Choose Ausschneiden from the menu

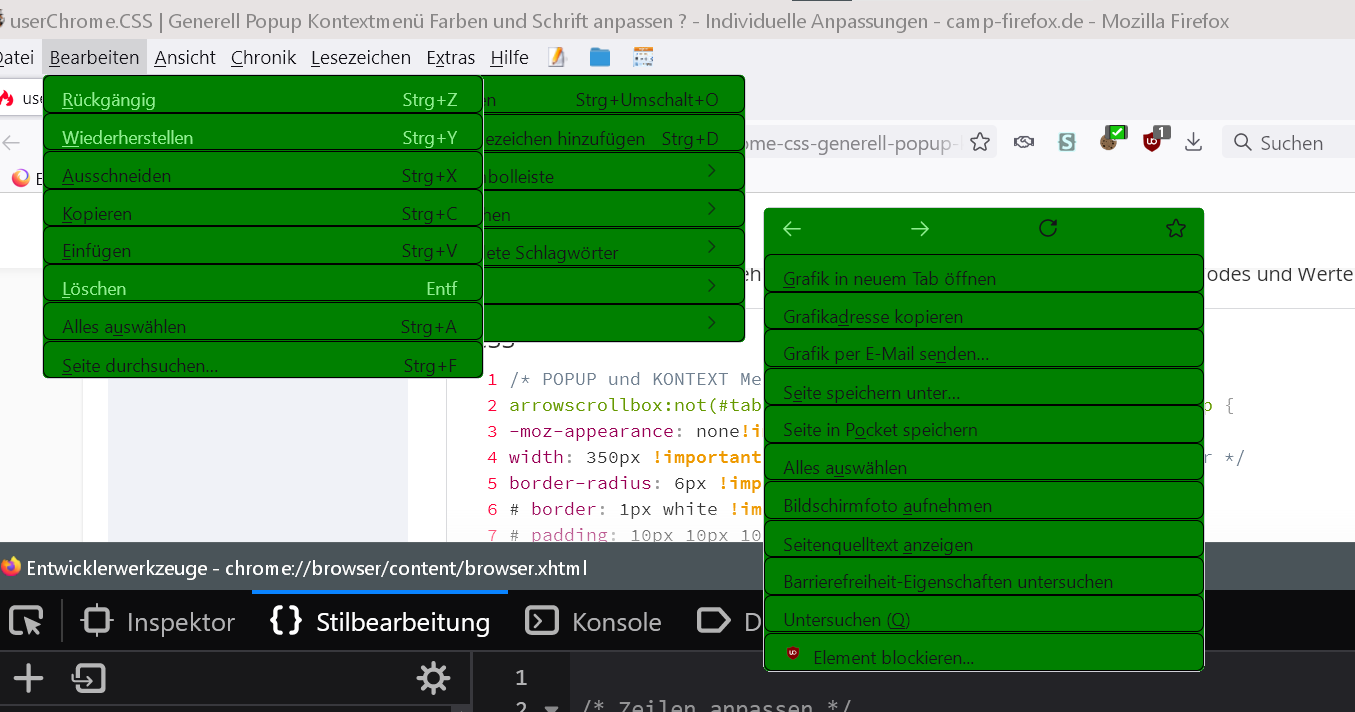pos(263,171)
